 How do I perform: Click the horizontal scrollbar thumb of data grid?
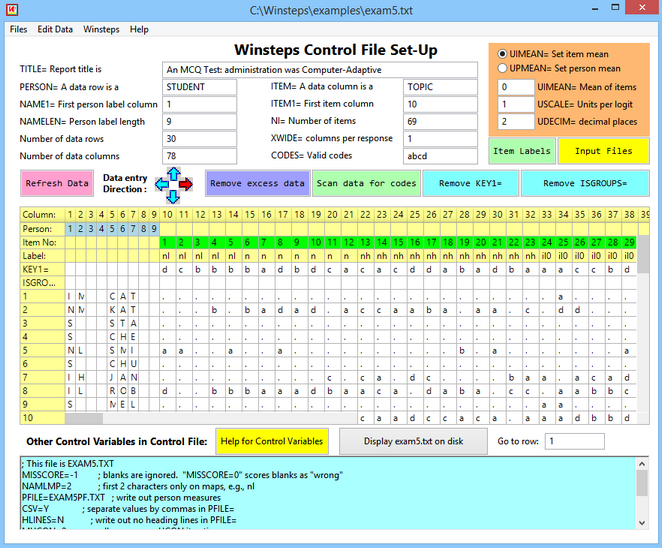pos(84,418)
